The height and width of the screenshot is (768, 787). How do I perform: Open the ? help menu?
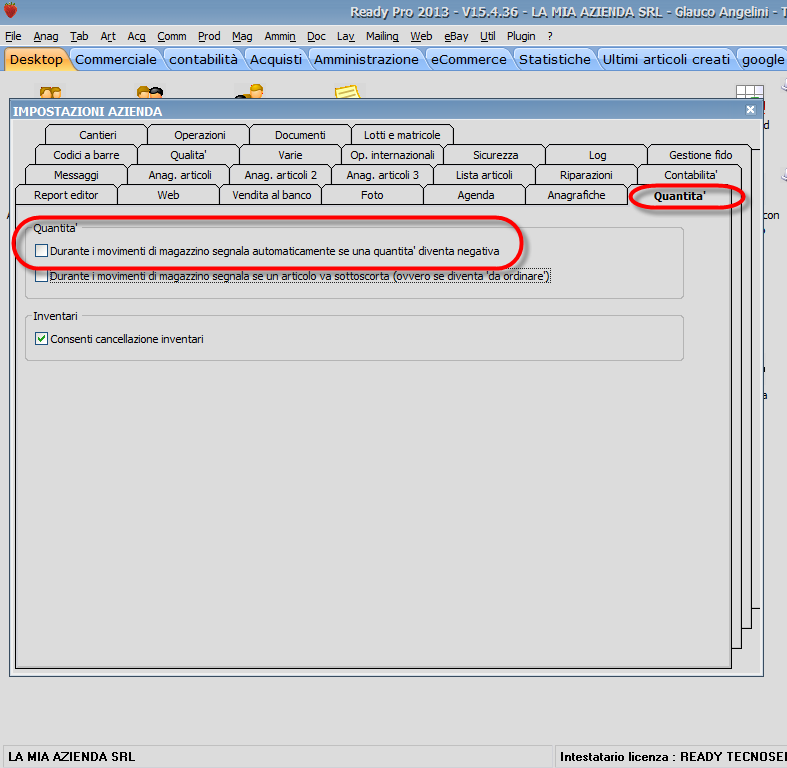[x=550, y=36]
